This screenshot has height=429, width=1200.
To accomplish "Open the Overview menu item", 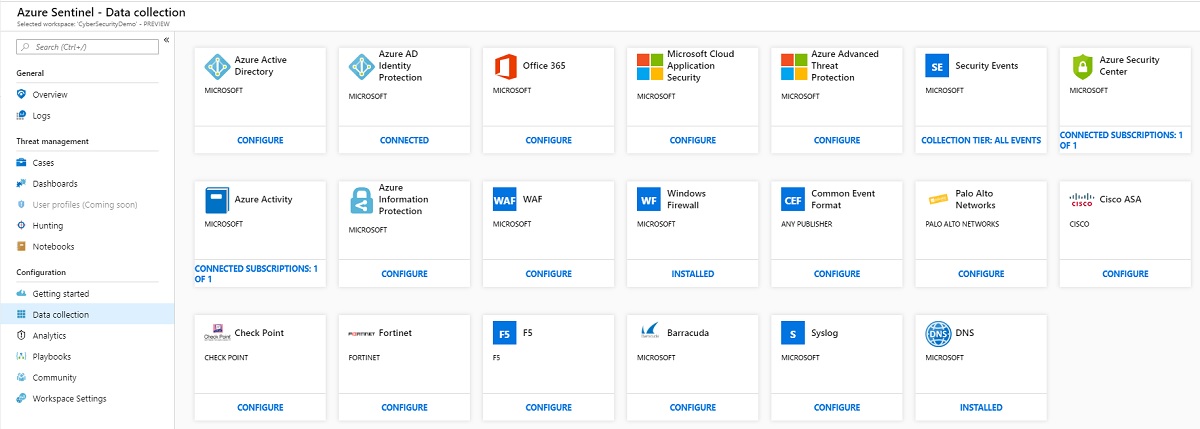I will pos(50,95).
